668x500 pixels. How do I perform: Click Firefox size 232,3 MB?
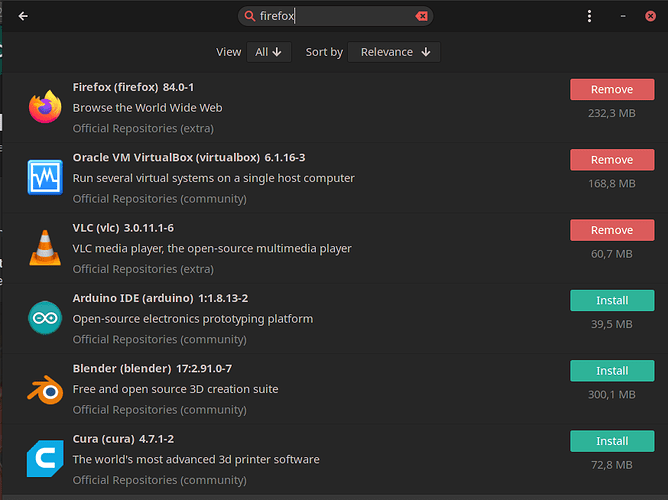[612, 113]
